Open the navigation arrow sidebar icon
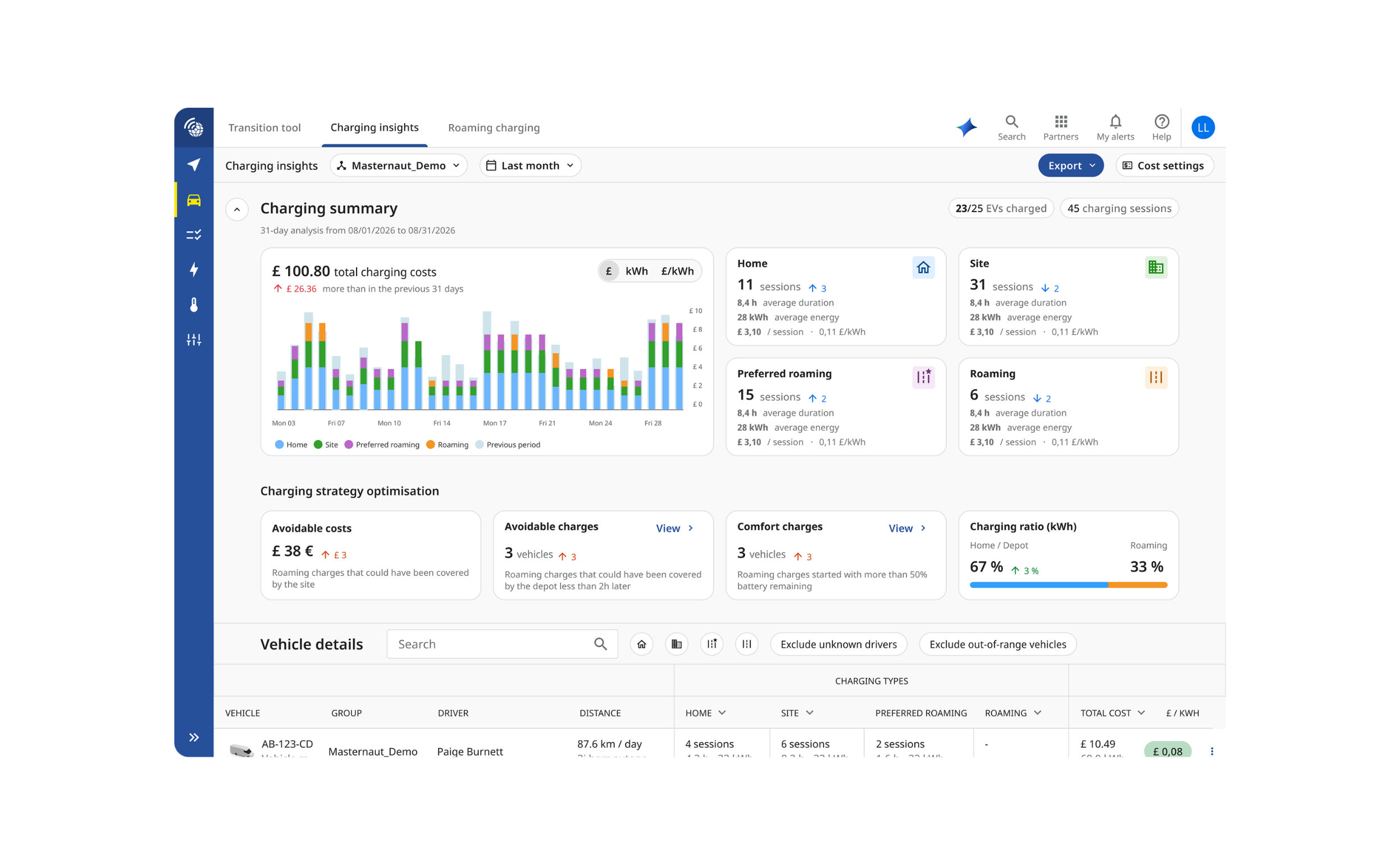Image resolution: width=1400 pixels, height=865 pixels. [x=193, y=165]
